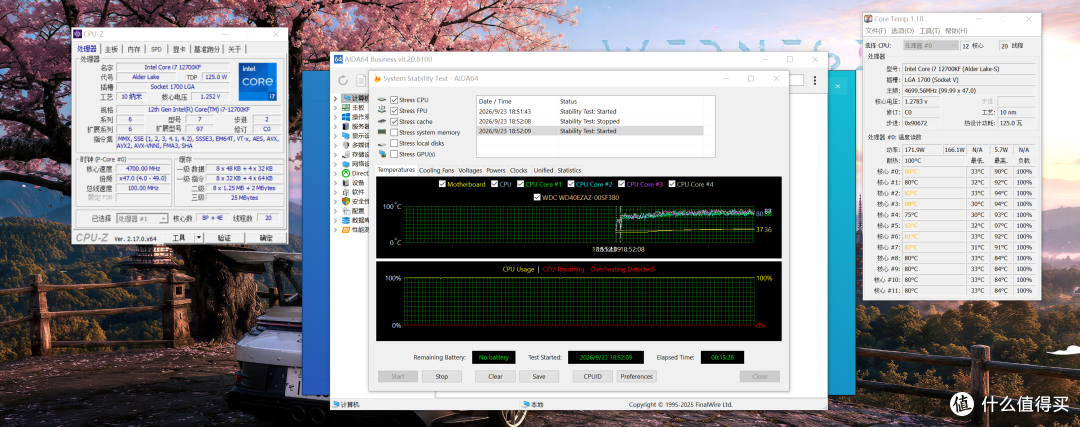Click the AIDA64 search input field
This screenshot has width=1080, height=427.
[x=796, y=81]
